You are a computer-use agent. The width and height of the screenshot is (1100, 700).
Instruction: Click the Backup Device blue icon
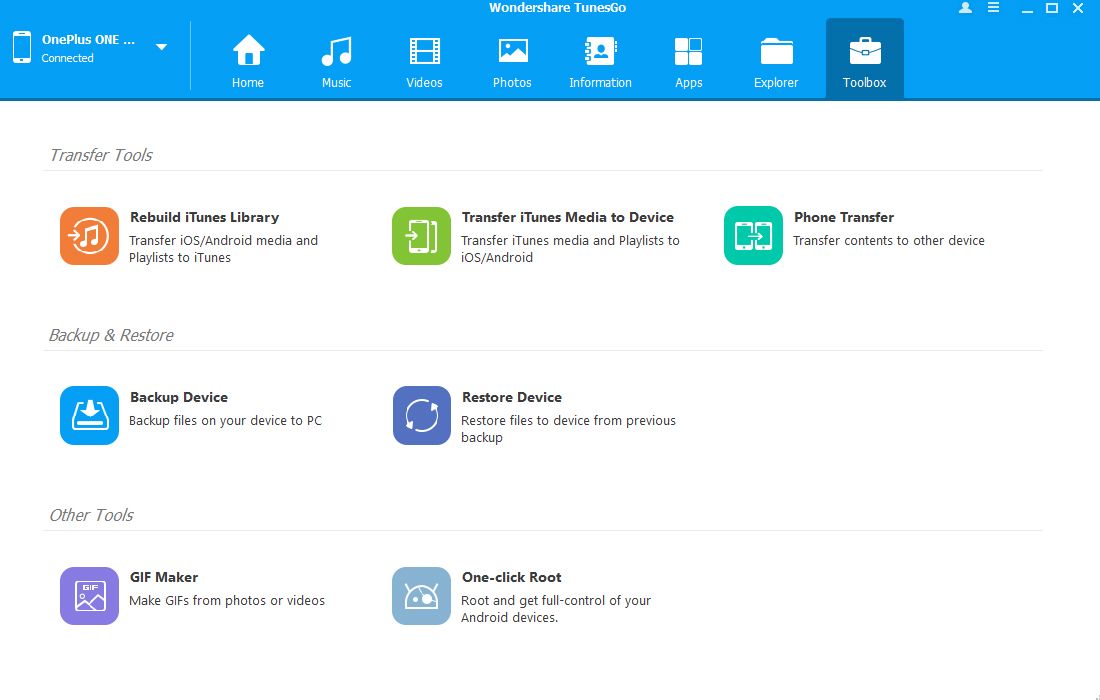89,416
